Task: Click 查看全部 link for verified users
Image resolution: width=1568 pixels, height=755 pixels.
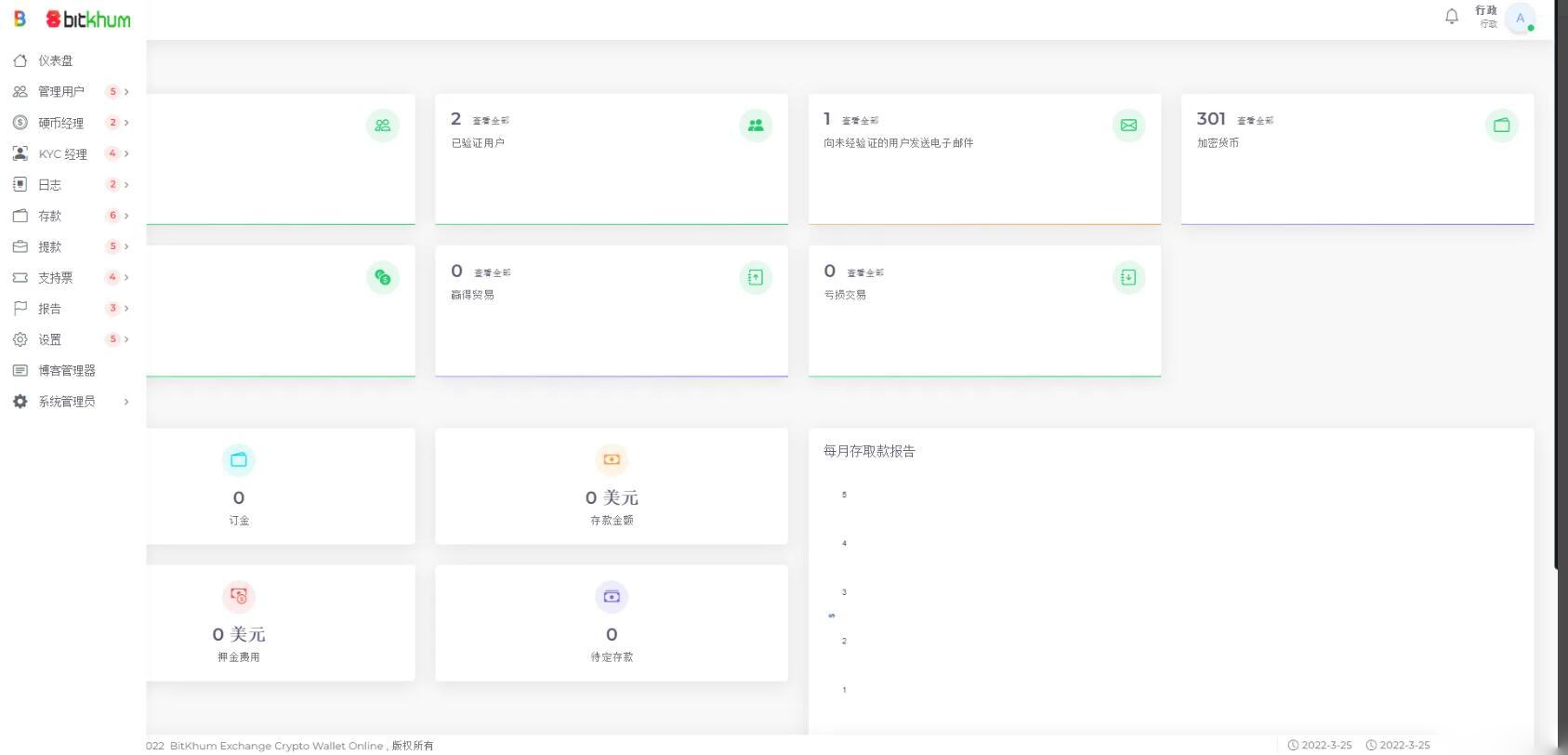Action: pos(491,121)
